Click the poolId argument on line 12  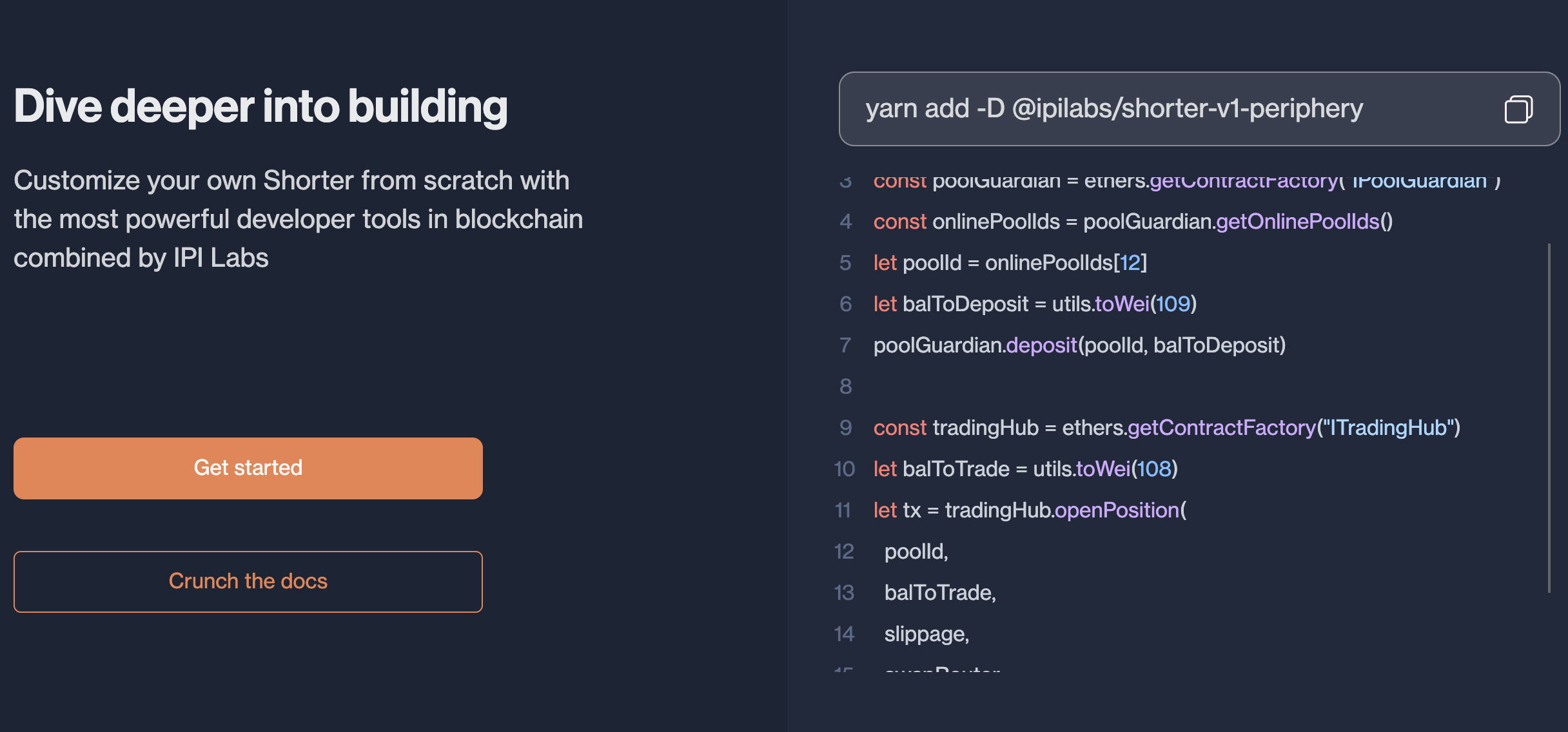point(916,552)
